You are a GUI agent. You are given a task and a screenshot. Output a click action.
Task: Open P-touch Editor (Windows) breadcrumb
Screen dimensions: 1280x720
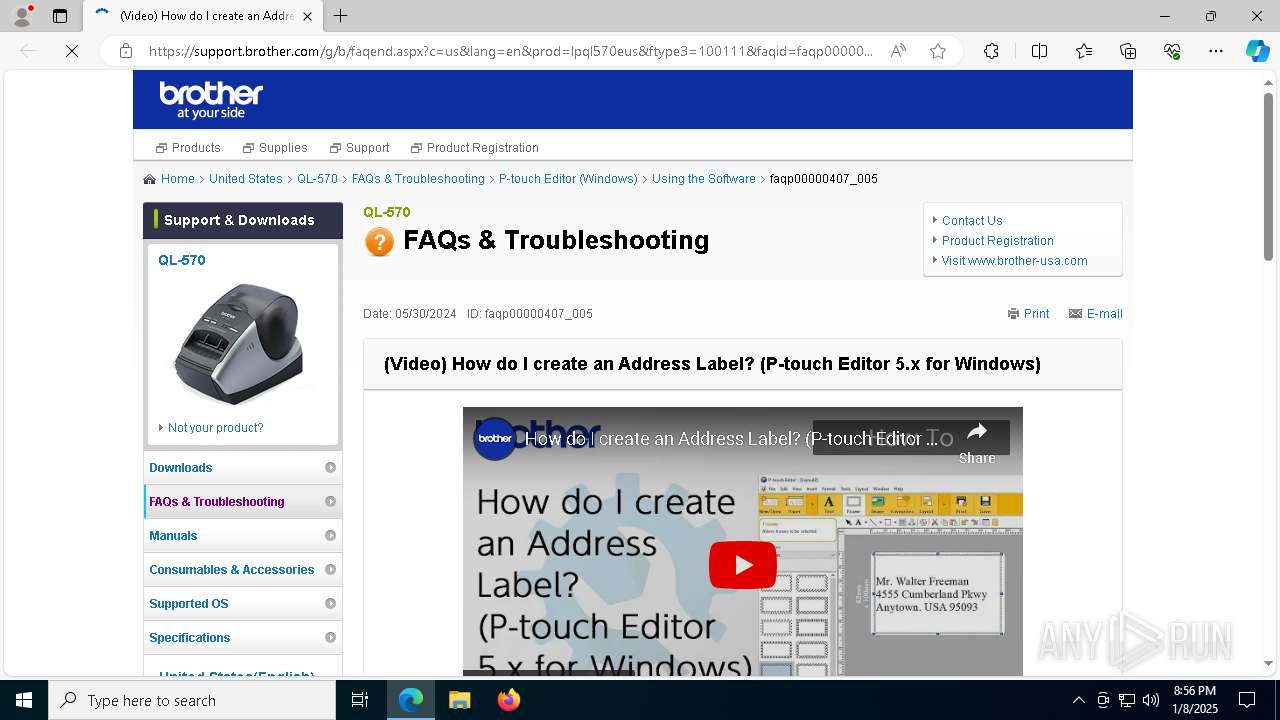[x=568, y=179]
